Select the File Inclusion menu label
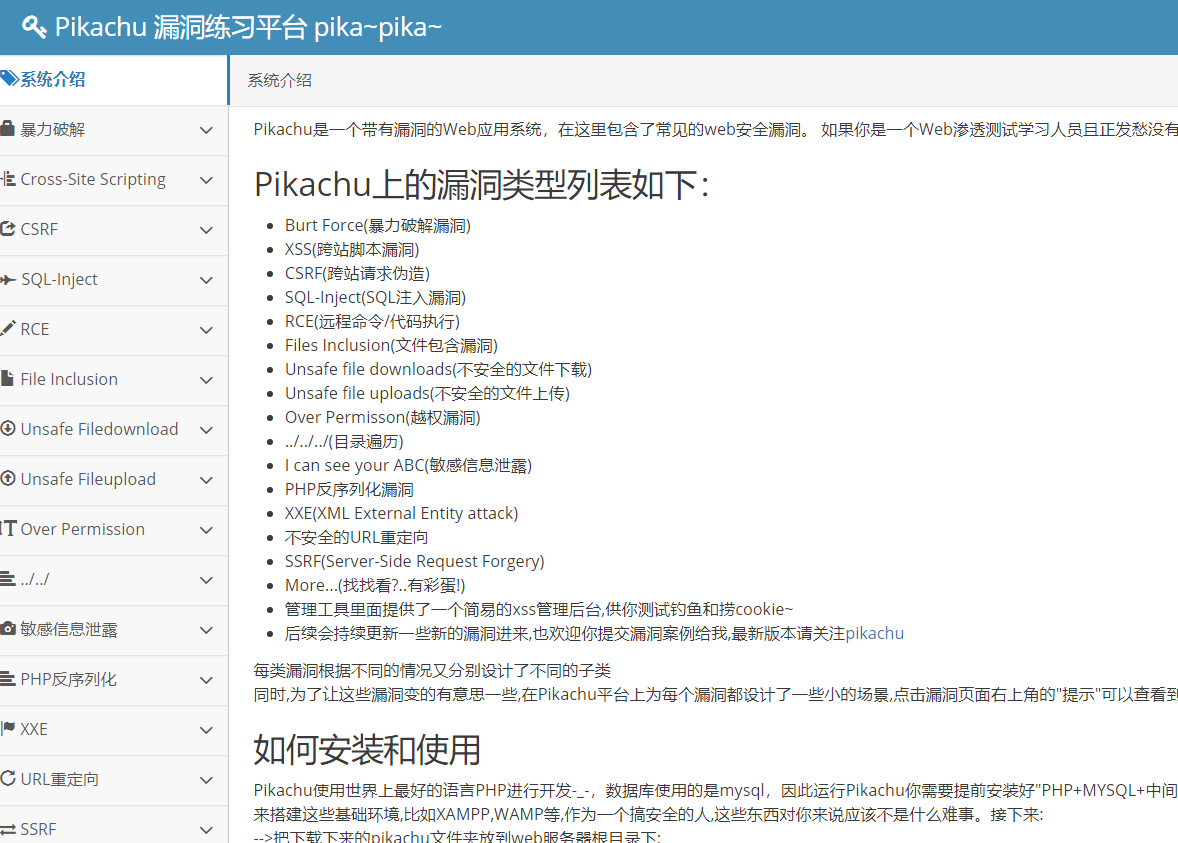 tap(69, 379)
